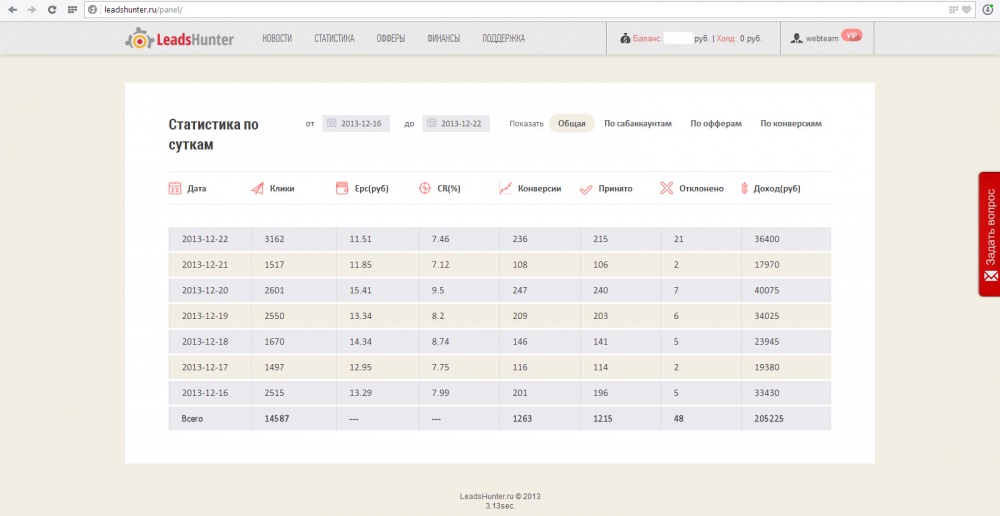Image resolution: width=1000 pixels, height=516 pixels.
Task: Switch to По конверсиям tab
Action: pos(791,124)
